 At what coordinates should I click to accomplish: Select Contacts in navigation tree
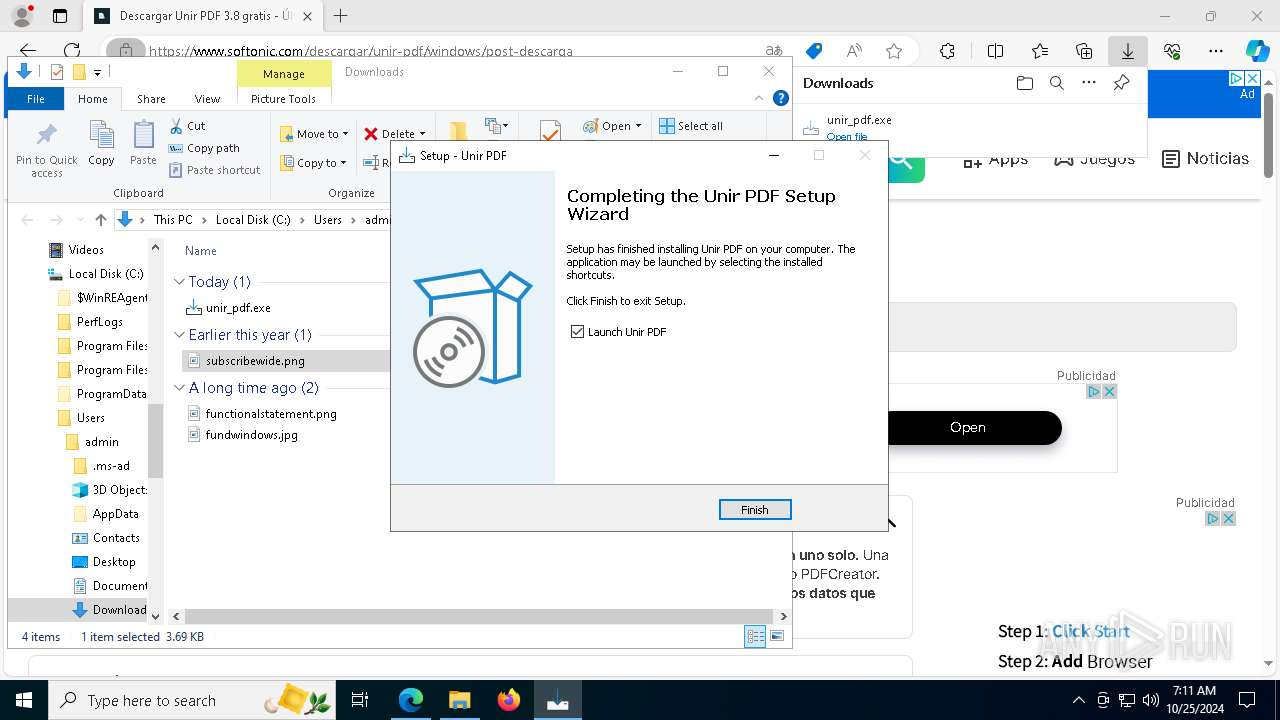(116, 538)
